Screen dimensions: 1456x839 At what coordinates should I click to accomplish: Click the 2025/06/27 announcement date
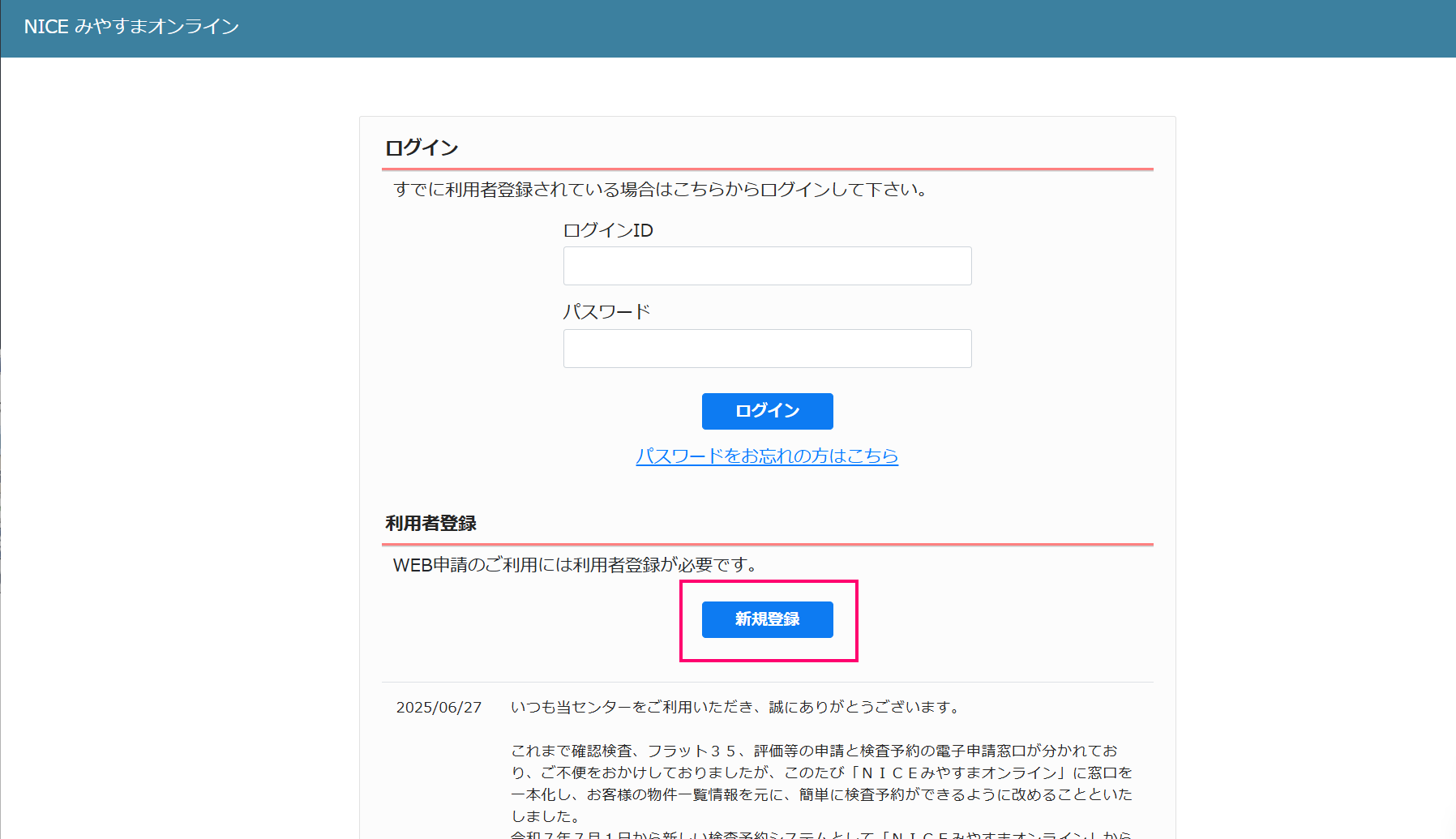point(439,708)
